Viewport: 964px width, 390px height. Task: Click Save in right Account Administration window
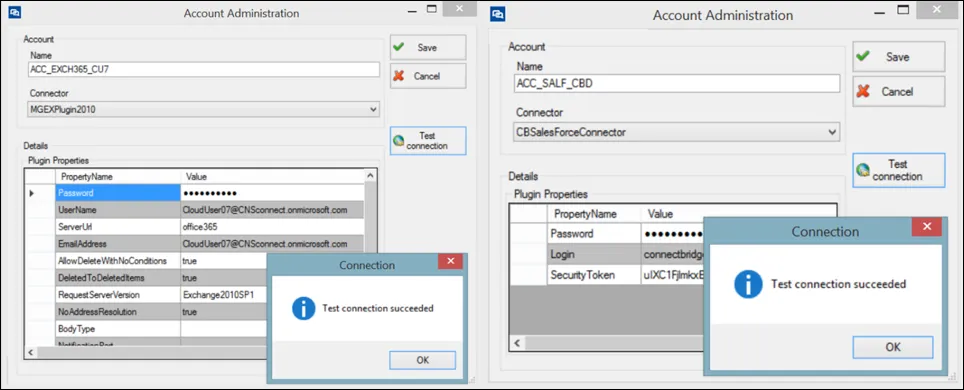pyautogui.click(x=898, y=57)
